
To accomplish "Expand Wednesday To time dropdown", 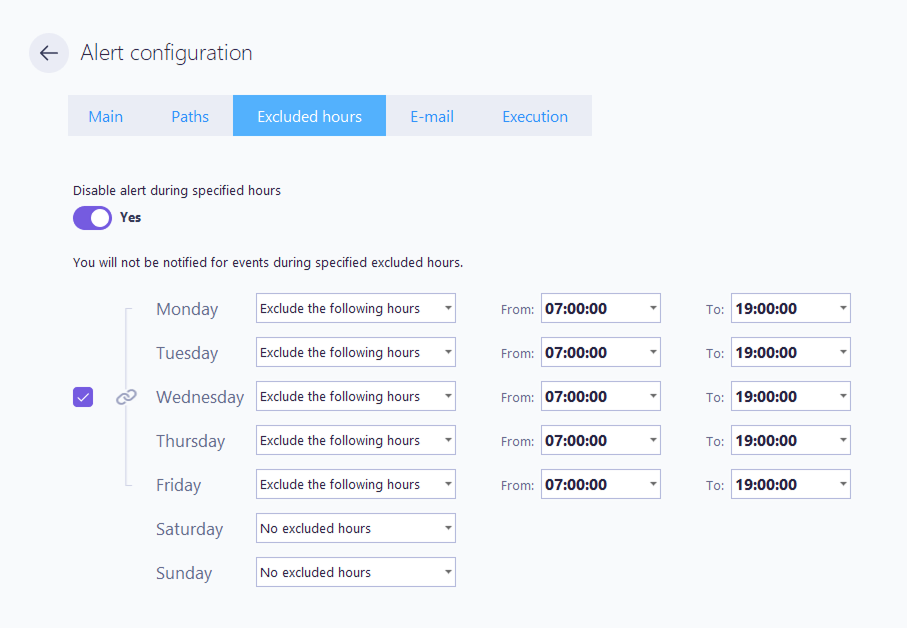I will coord(791,396).
